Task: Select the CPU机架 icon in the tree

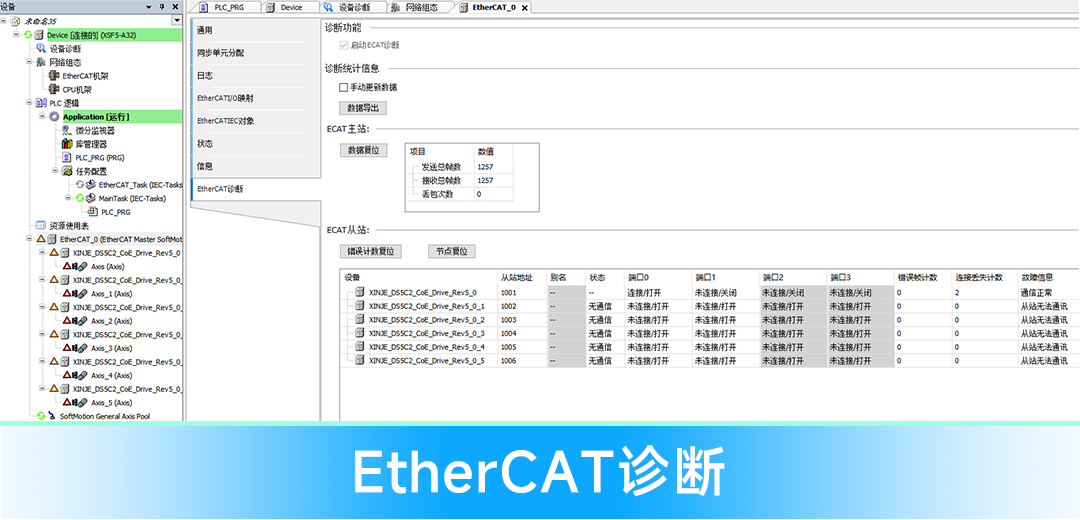Action: [x=54, y=89]
